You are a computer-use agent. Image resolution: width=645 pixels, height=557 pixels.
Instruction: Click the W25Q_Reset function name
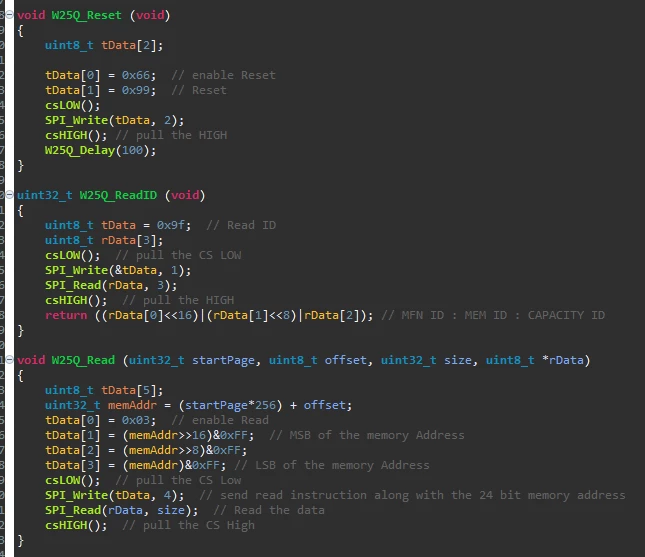tap(86, 15)
